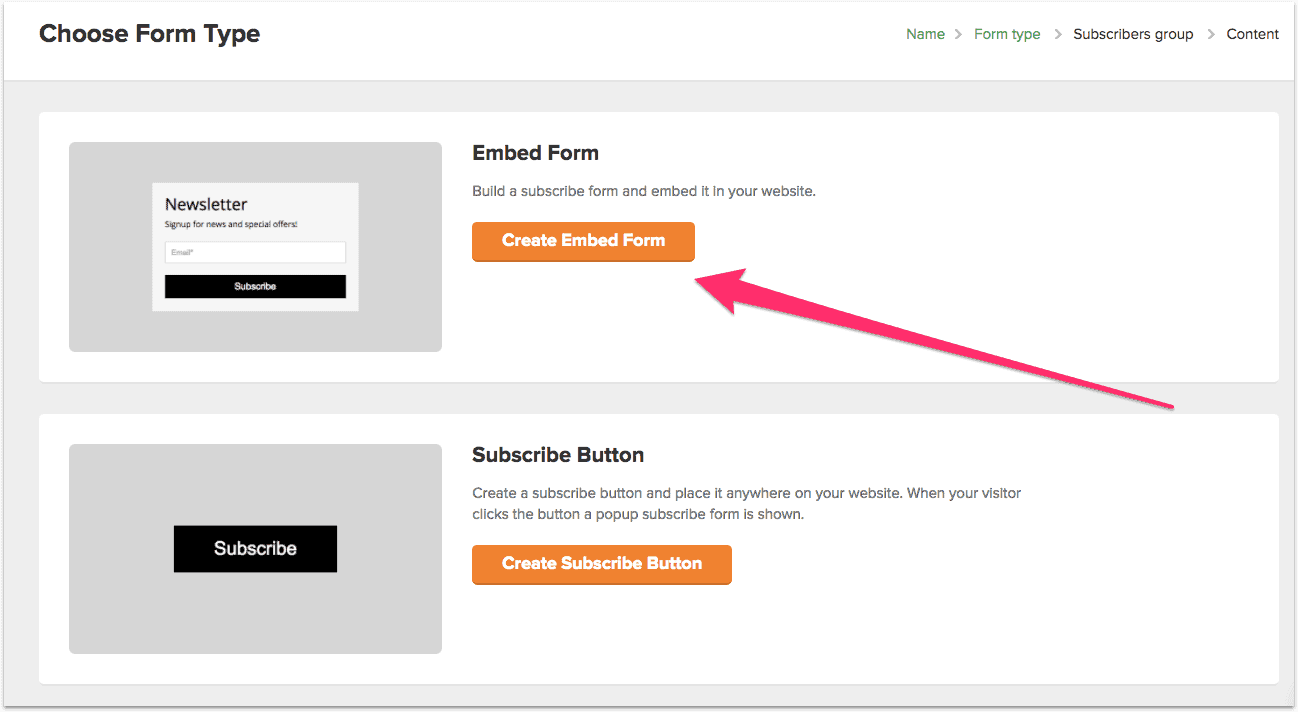Click the Email field in Newsletter preview
The width and height of the screenshot is (1298, 712).
tap(255, 252)
